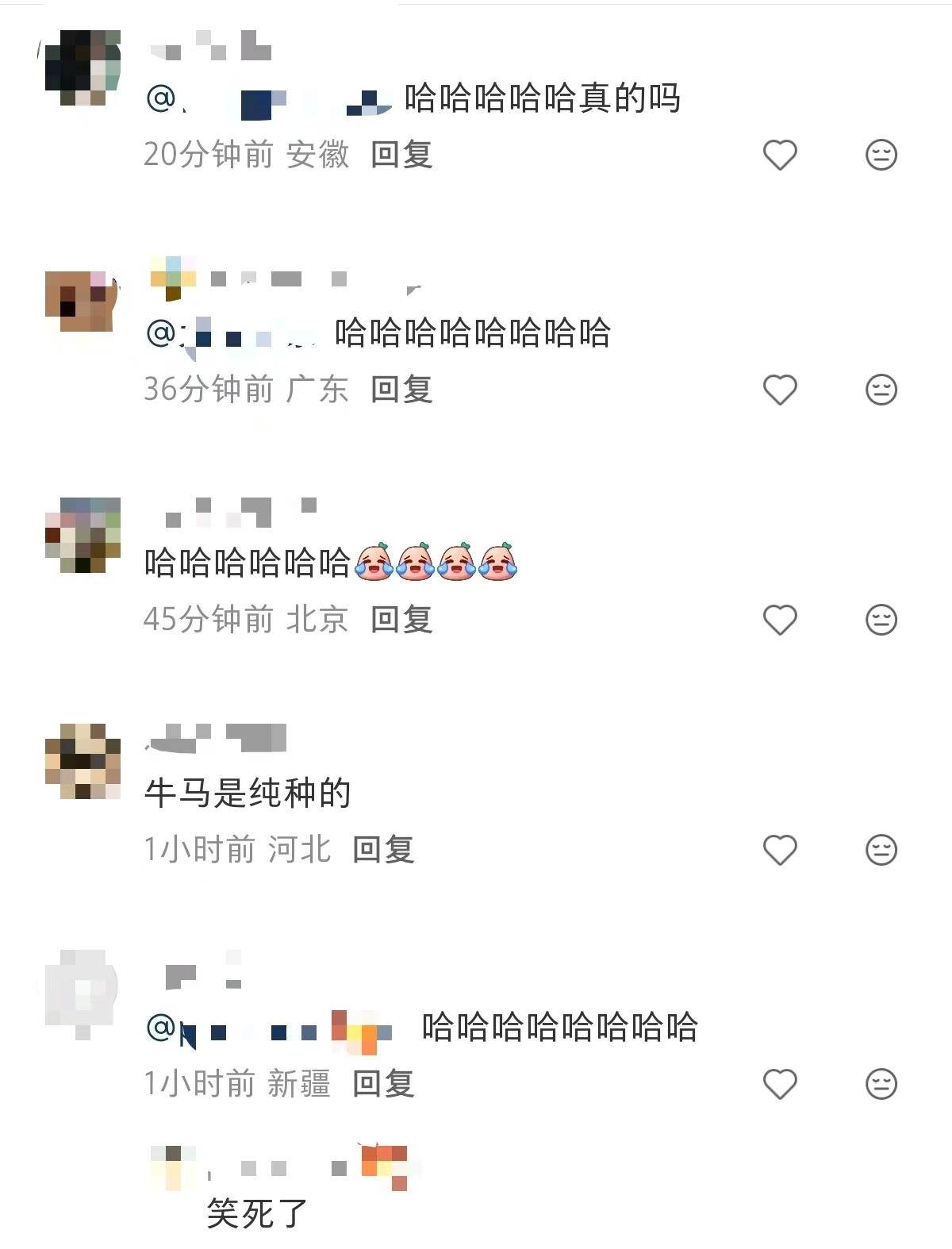The image size is (952, 1249).
Task: Like the 新疆 comment from 1小时前
Action: coord(780,1084)
